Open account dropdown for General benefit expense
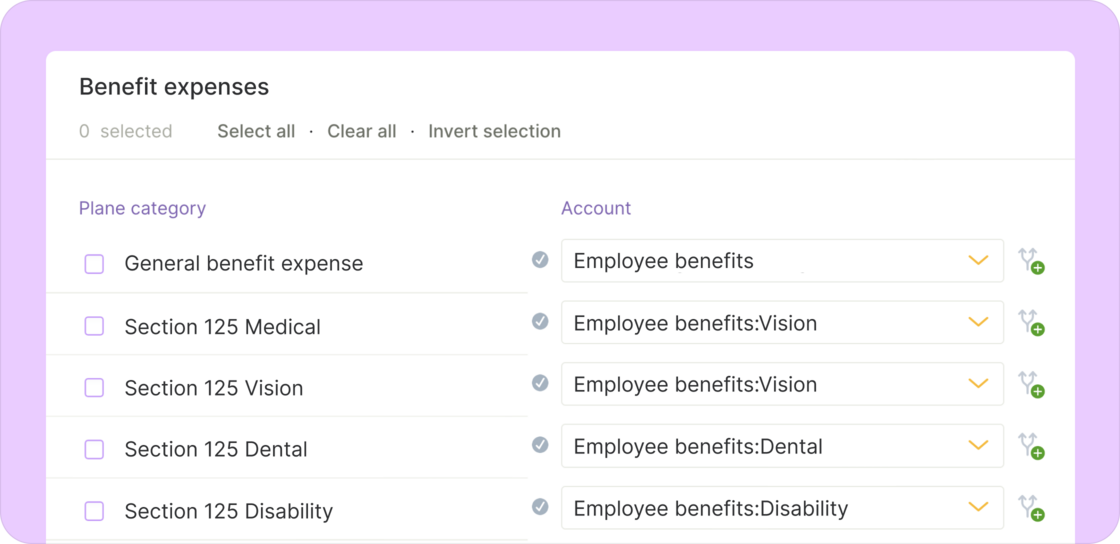Screen dimensions: 1120x544 (x=782, y=261)
